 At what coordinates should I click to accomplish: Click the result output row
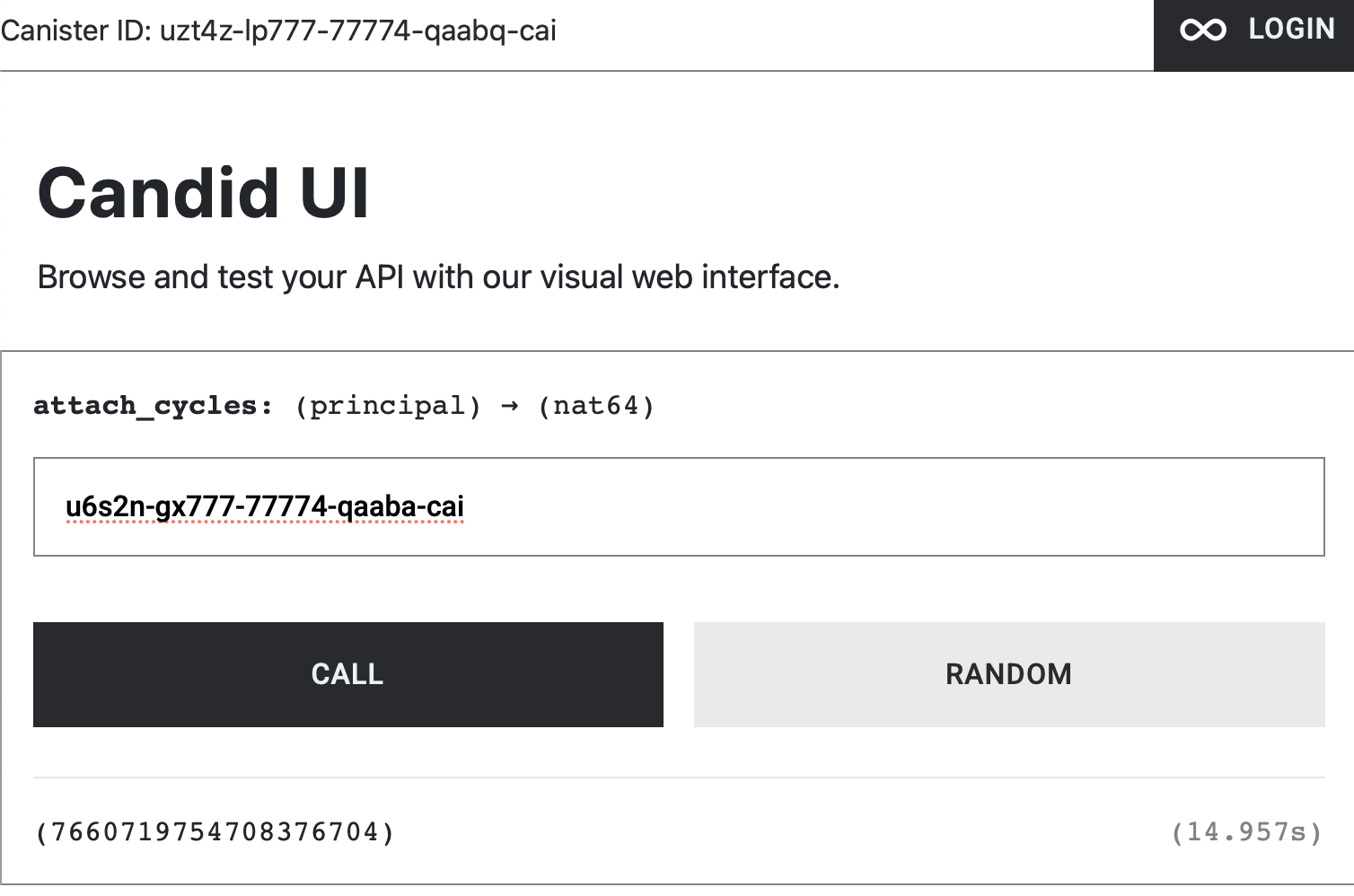[677, 832]
